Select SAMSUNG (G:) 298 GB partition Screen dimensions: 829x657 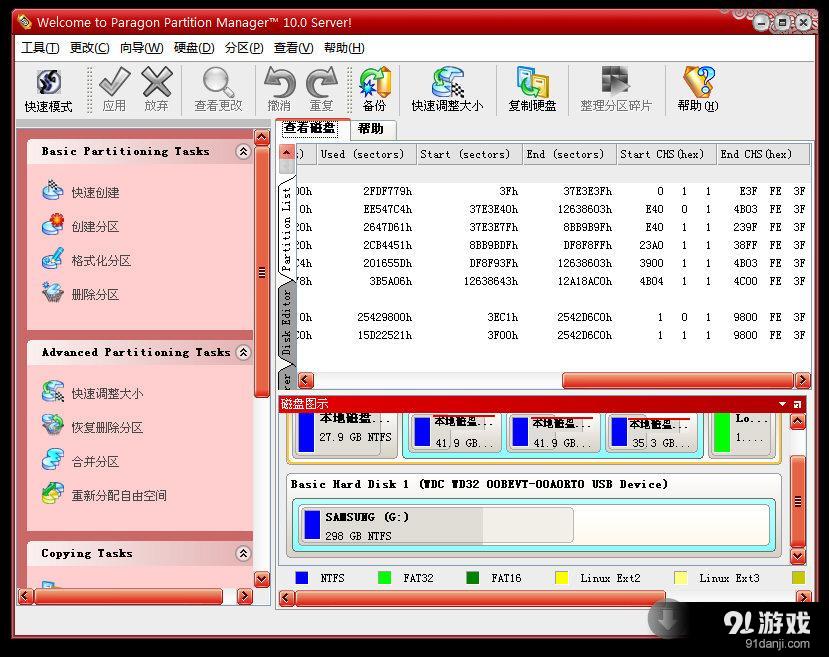click(436, 525)
